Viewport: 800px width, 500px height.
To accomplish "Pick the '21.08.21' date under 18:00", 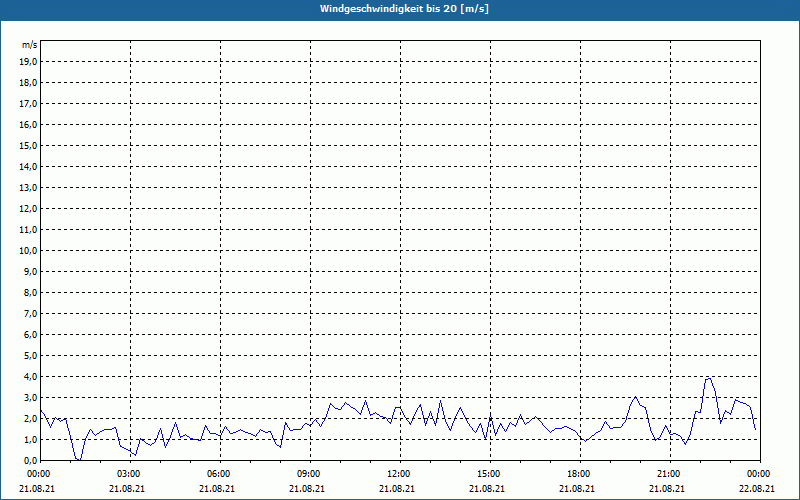I will [x=577, y=488].
